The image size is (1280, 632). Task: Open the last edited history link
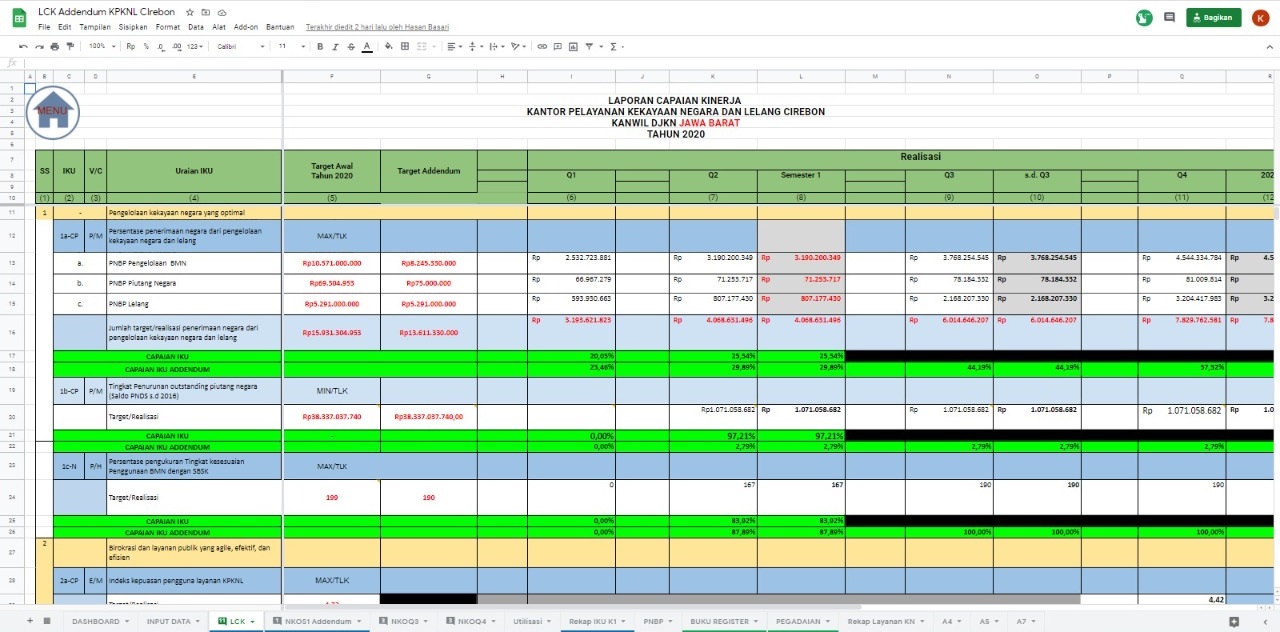pyautogui.click(x=377, y=27)
